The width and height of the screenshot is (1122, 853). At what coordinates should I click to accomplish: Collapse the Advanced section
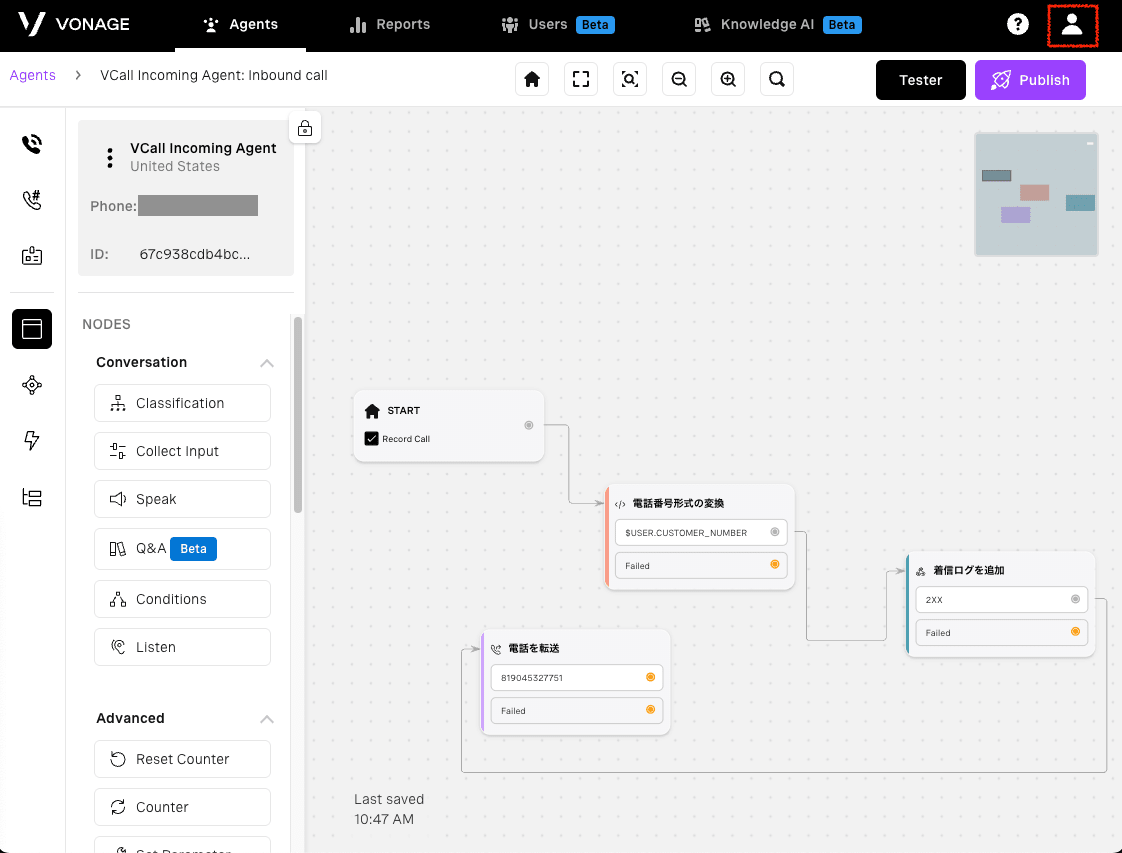(267, 718)
